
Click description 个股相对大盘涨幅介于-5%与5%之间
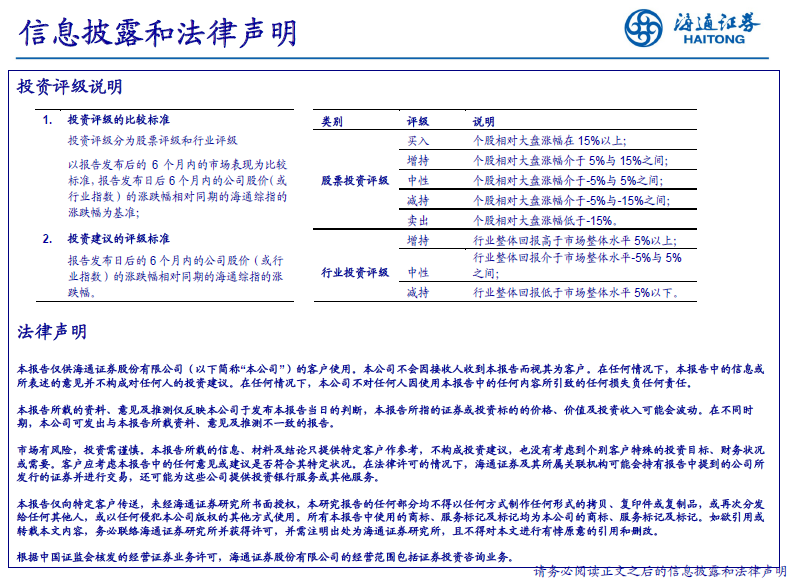pos(568,181)
